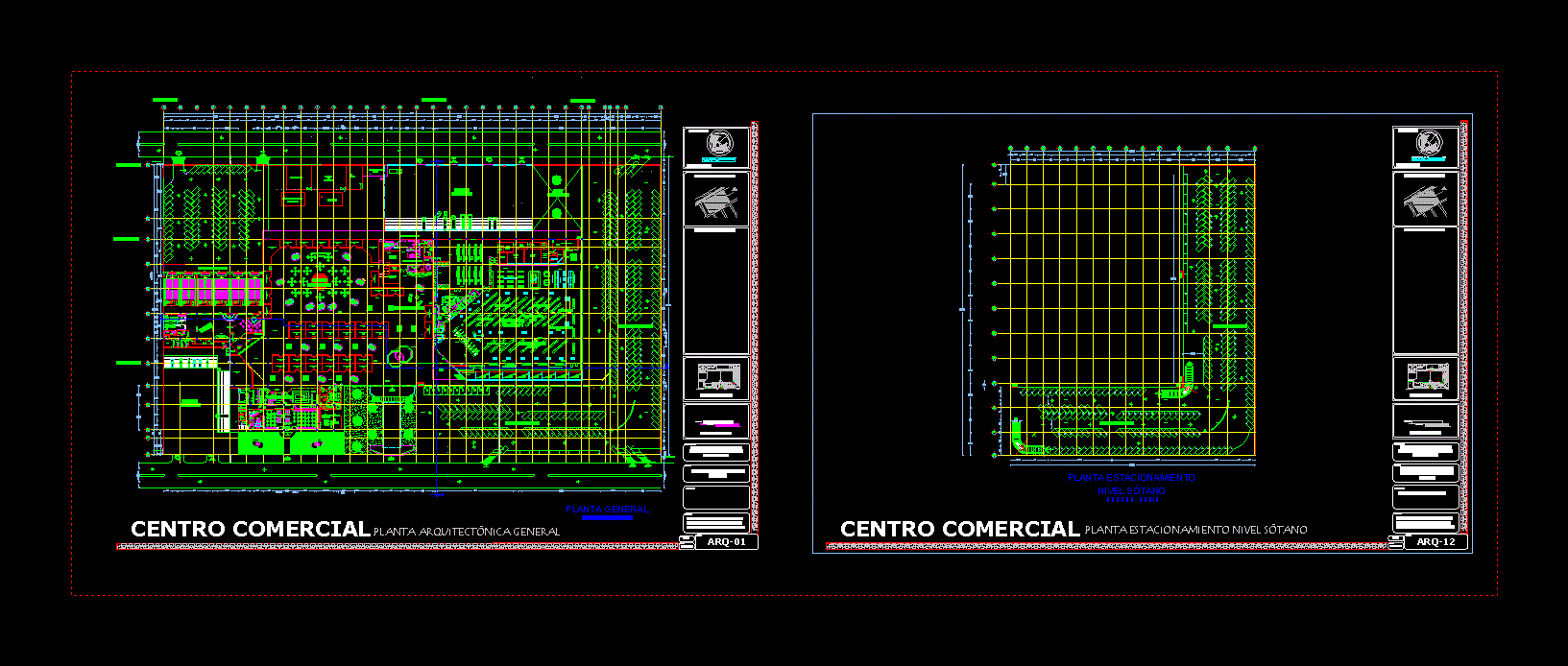Click the blue PLANTA GENERAL label
The width and height of the screenshot is (1568, 666).
[607, 510]
